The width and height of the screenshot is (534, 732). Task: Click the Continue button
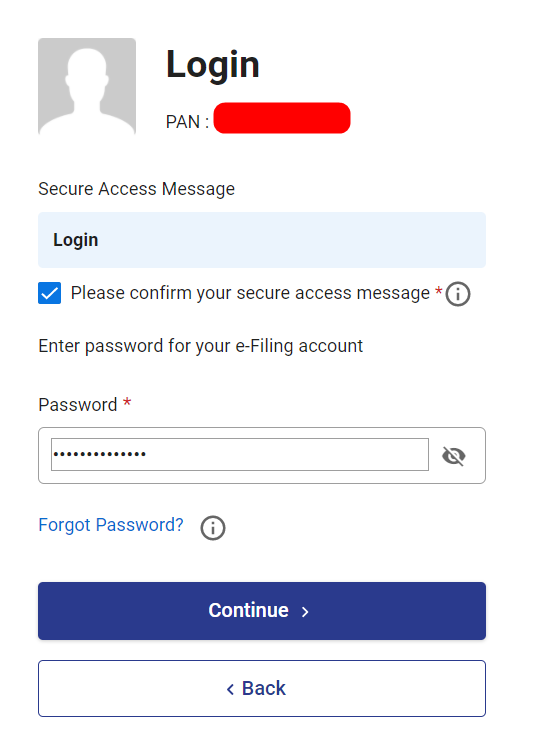click(262, 611)
